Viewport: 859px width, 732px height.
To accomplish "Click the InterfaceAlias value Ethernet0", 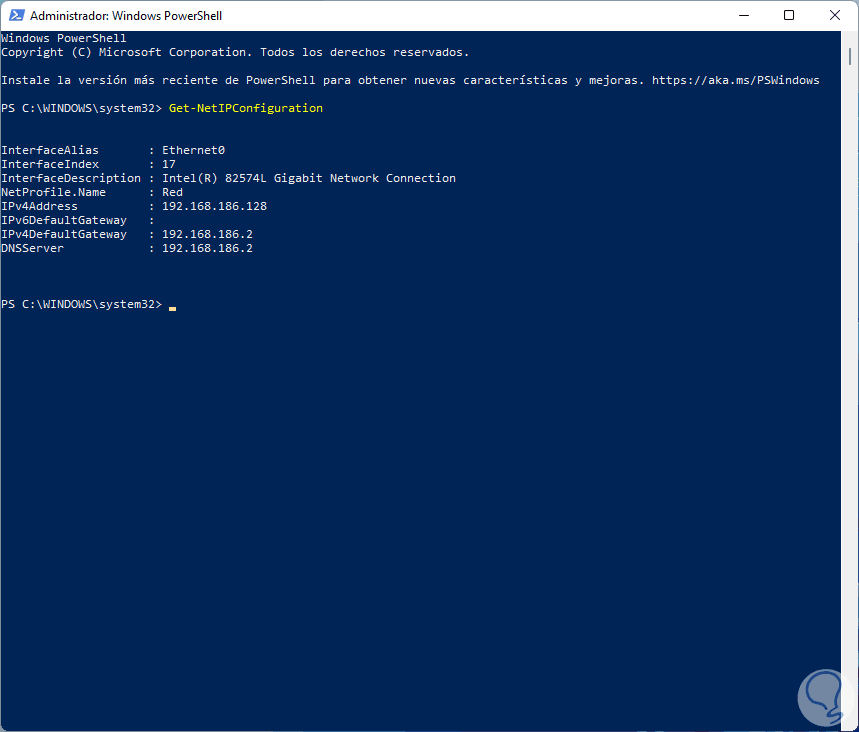I will [193, 150].
